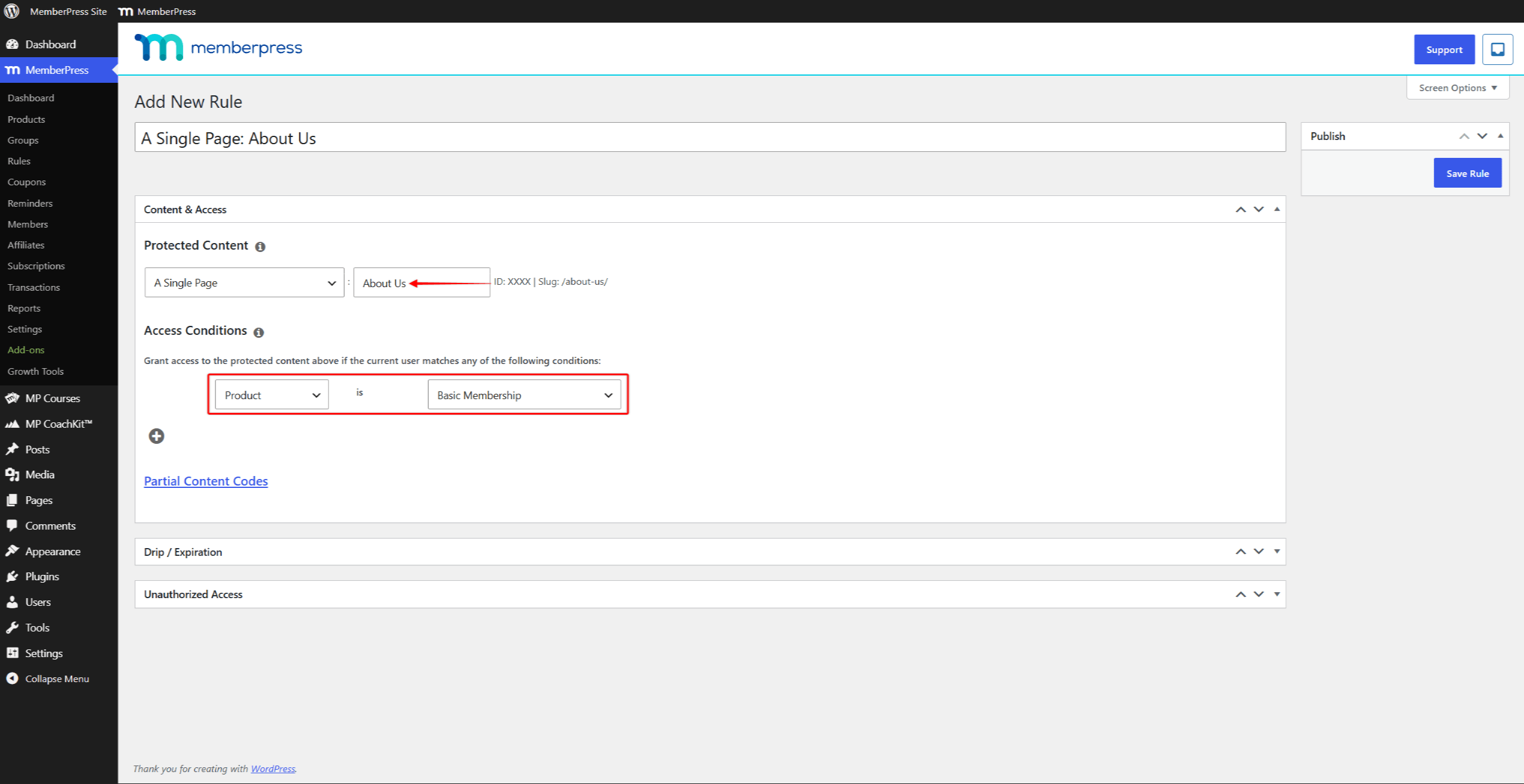The image size is (1524, 784).
Task: Open Transactions submenu item
Action: coord(34,287)
